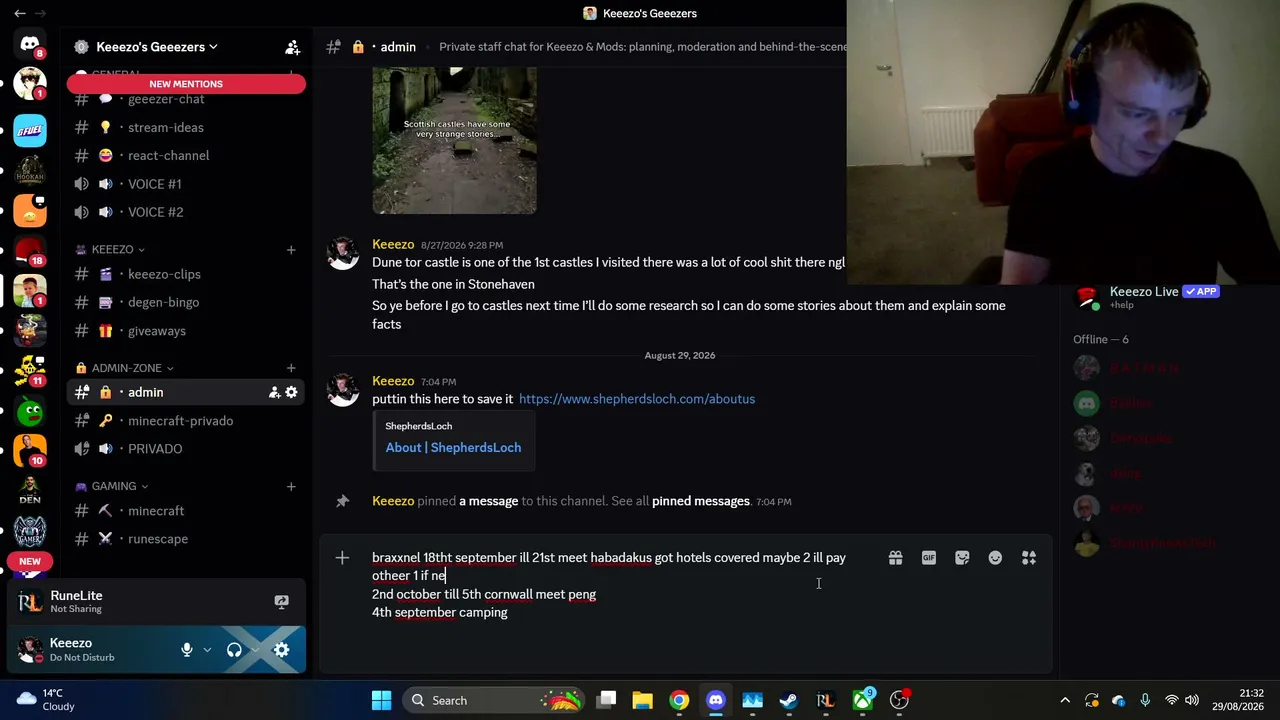Image resolution: width=1280 pixels, height=720 pixels.
Task: Open the DEN server icon
Action: click(x=30, y=490)
